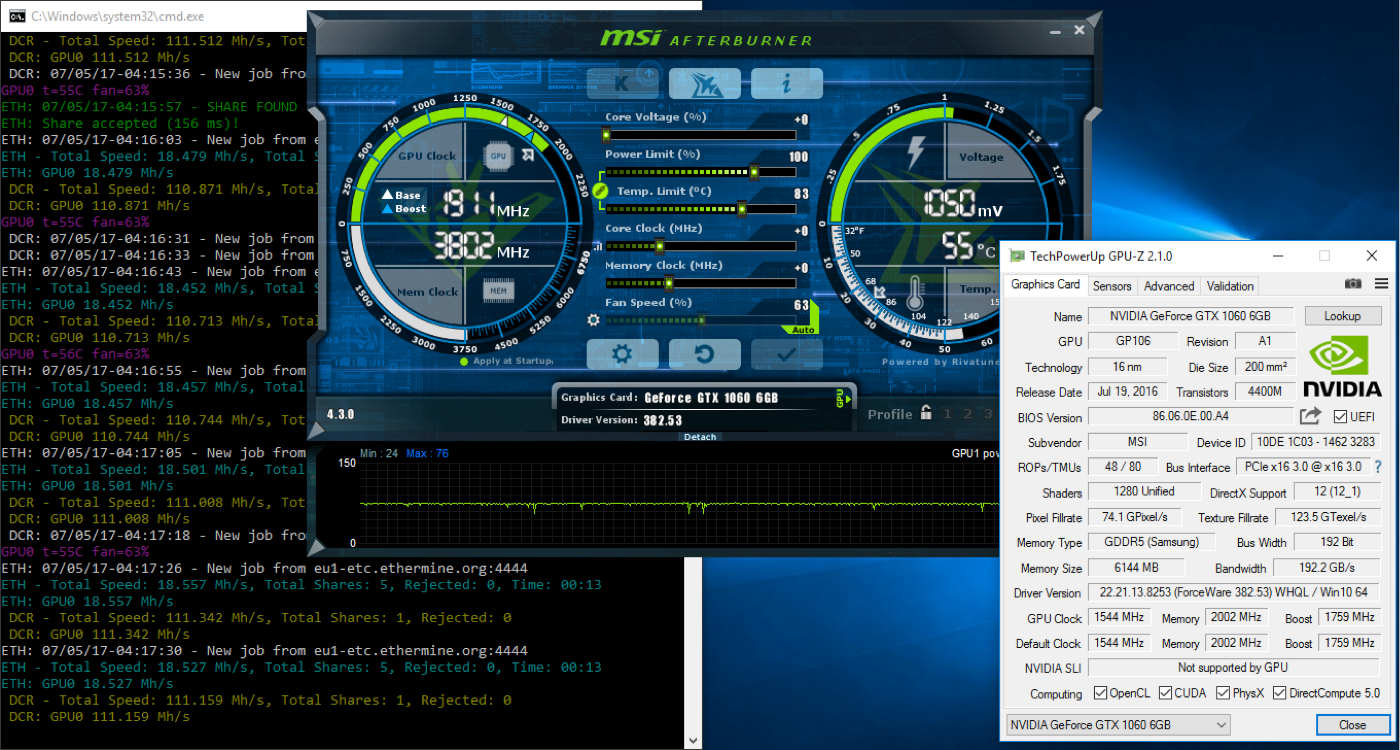Image resolution: width=1400 pixels, height=750 pixels.
Task: Click the Close button in GPU-Z
Action: coord(1352,724)
